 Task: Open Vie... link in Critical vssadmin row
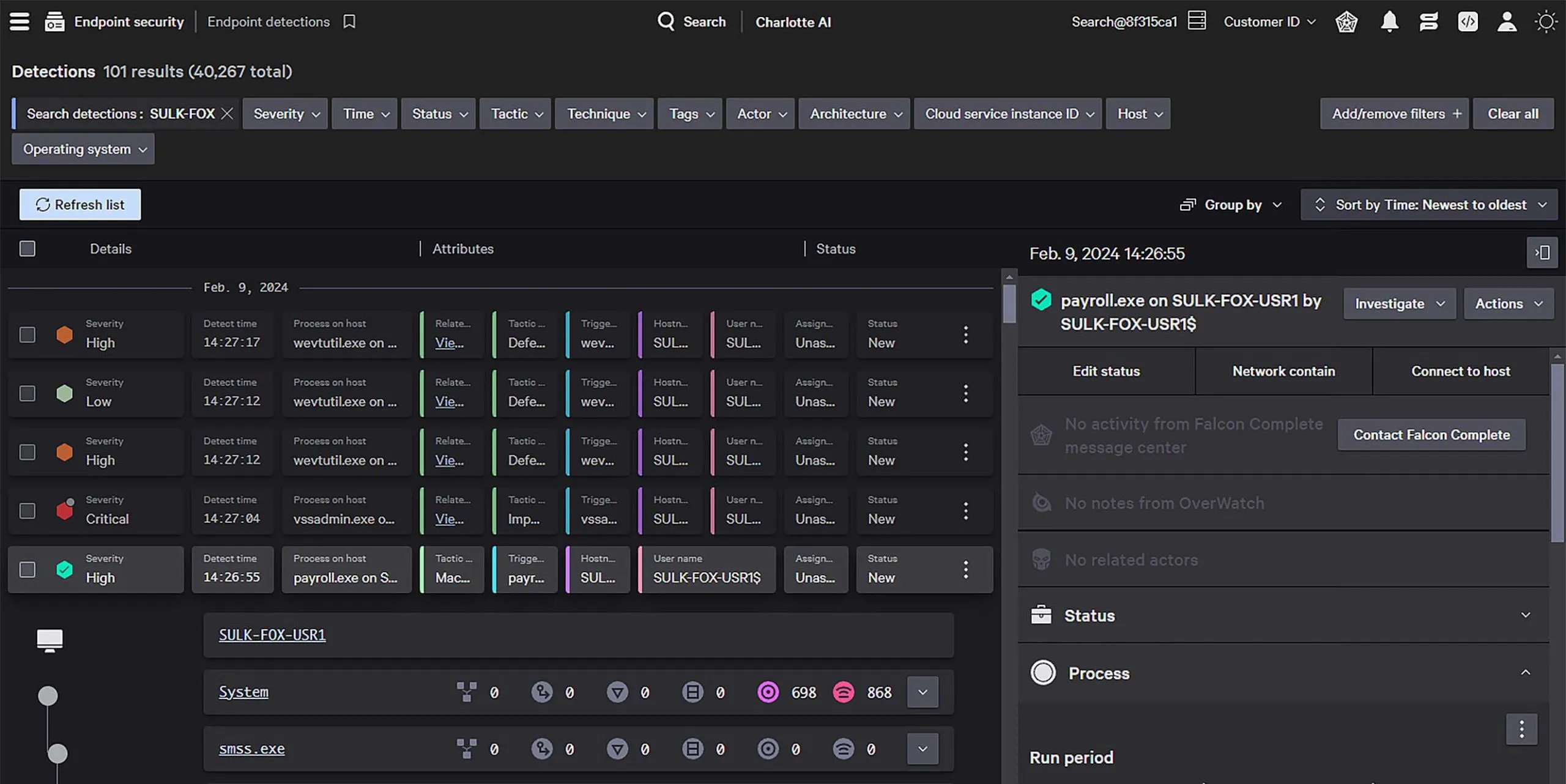click(449, 519)
